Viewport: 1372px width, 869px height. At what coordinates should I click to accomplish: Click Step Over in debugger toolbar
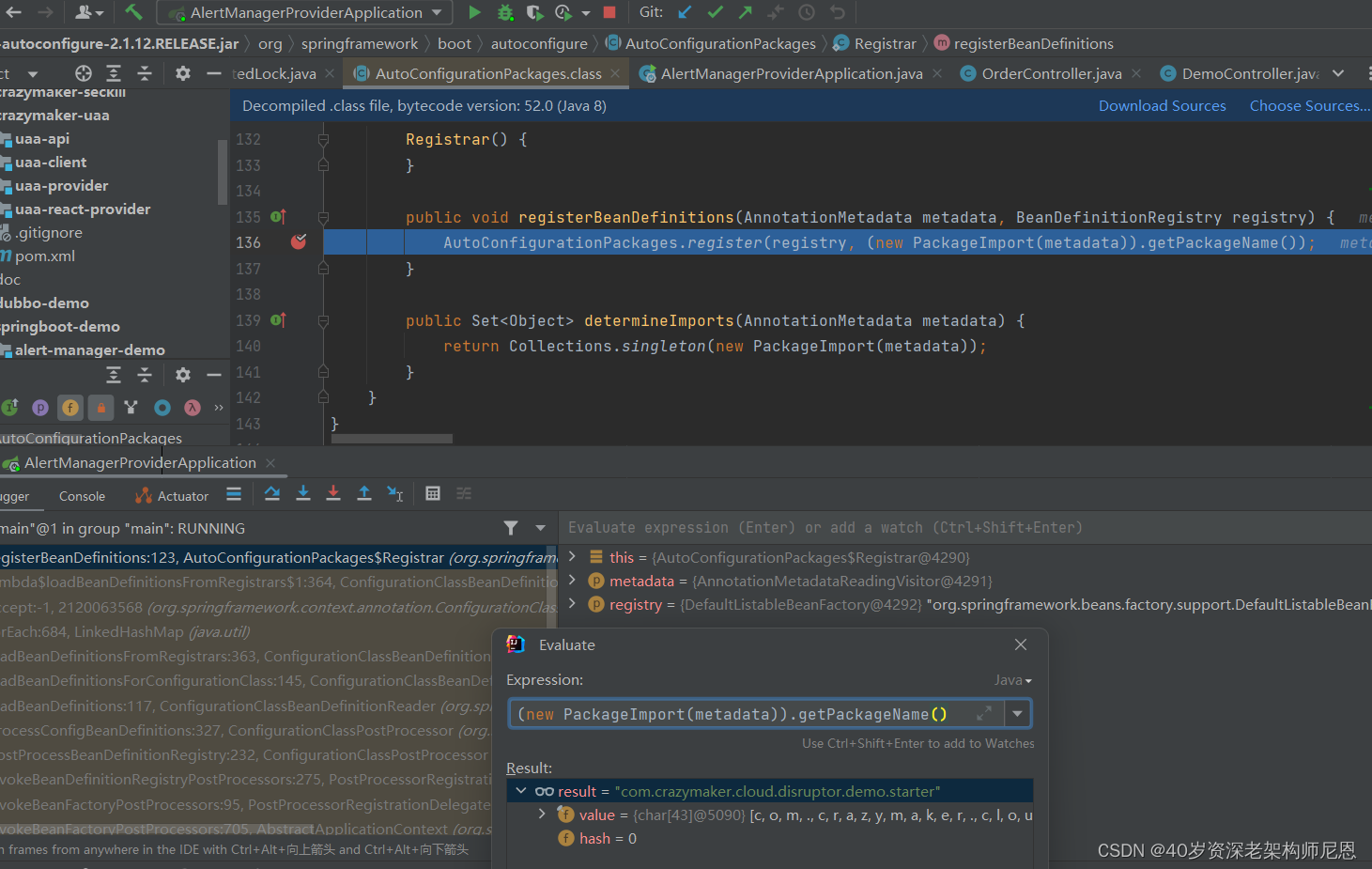coord(272,493)
